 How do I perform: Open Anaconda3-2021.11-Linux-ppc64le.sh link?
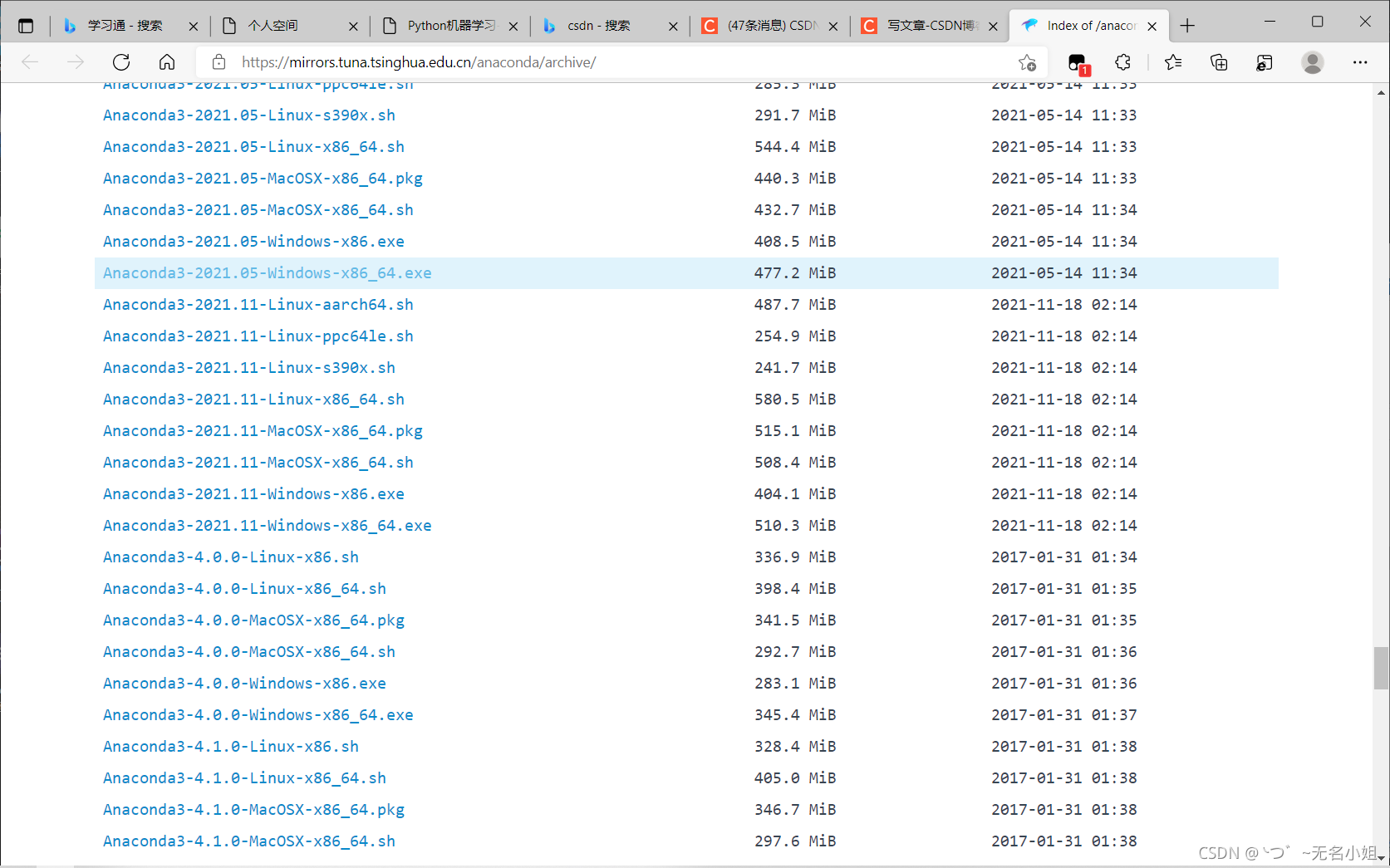coord(258,336)
